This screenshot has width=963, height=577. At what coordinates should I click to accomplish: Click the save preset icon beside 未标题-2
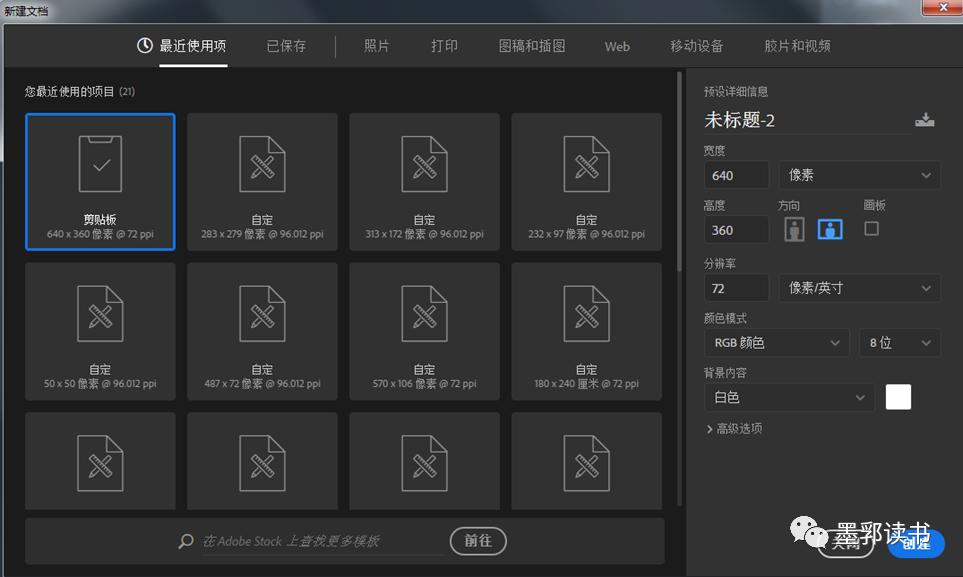925,119
